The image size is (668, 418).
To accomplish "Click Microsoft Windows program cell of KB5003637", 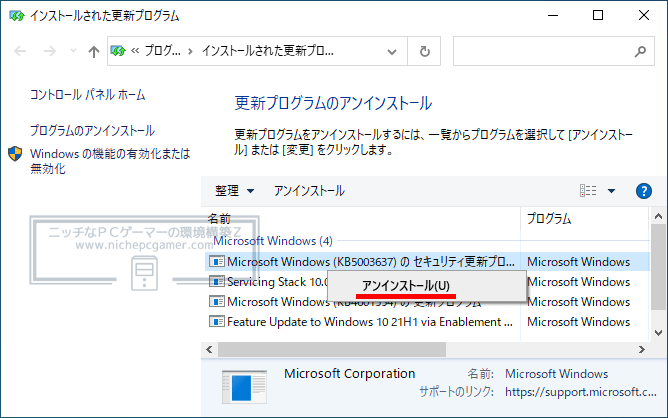I will coord(579,262).
